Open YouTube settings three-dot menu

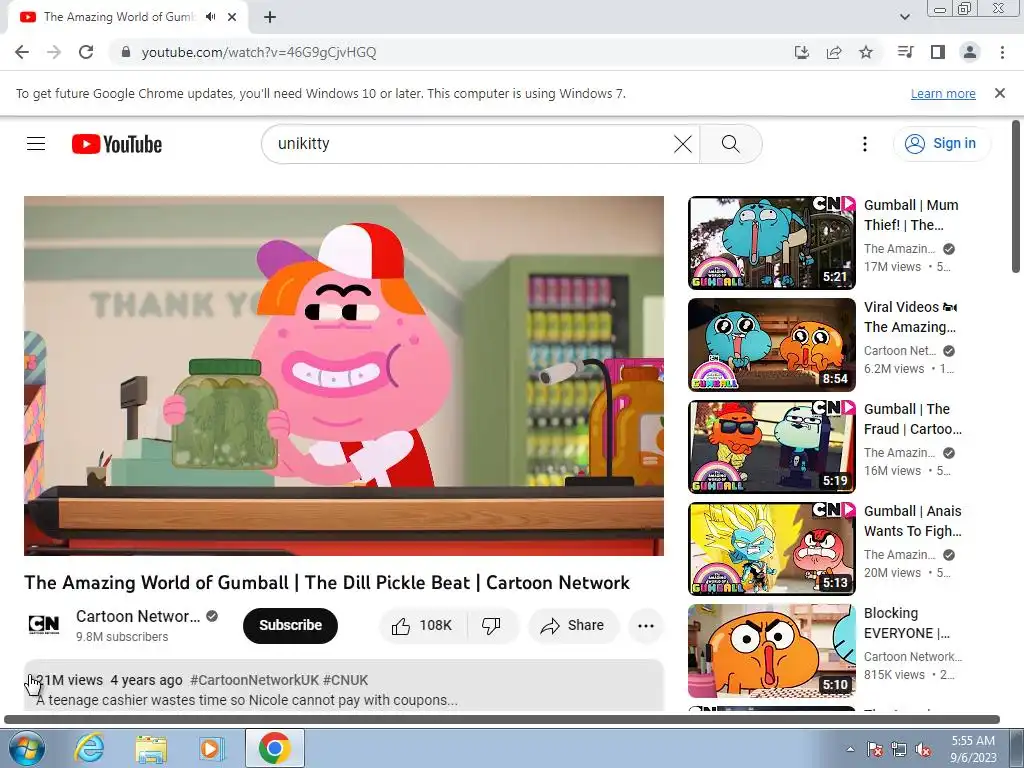click(865, 144)
